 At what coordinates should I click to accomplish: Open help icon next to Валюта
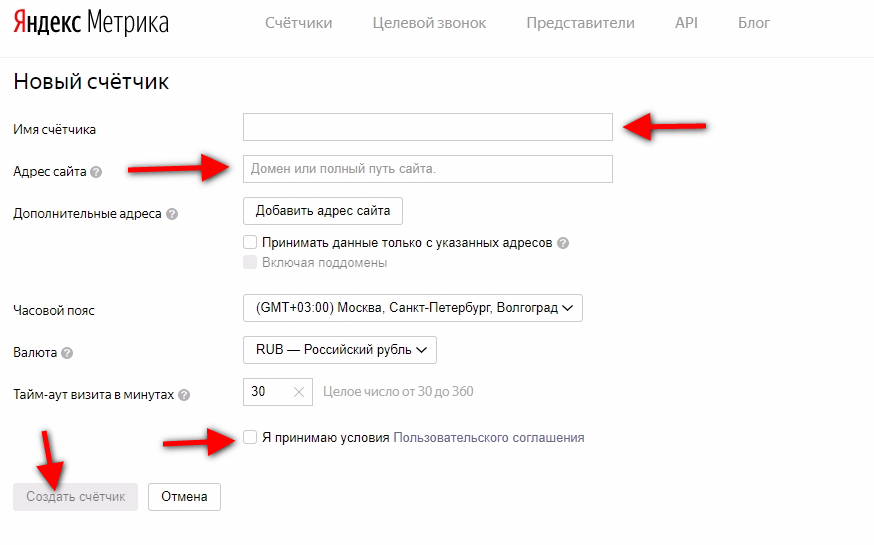67,353
